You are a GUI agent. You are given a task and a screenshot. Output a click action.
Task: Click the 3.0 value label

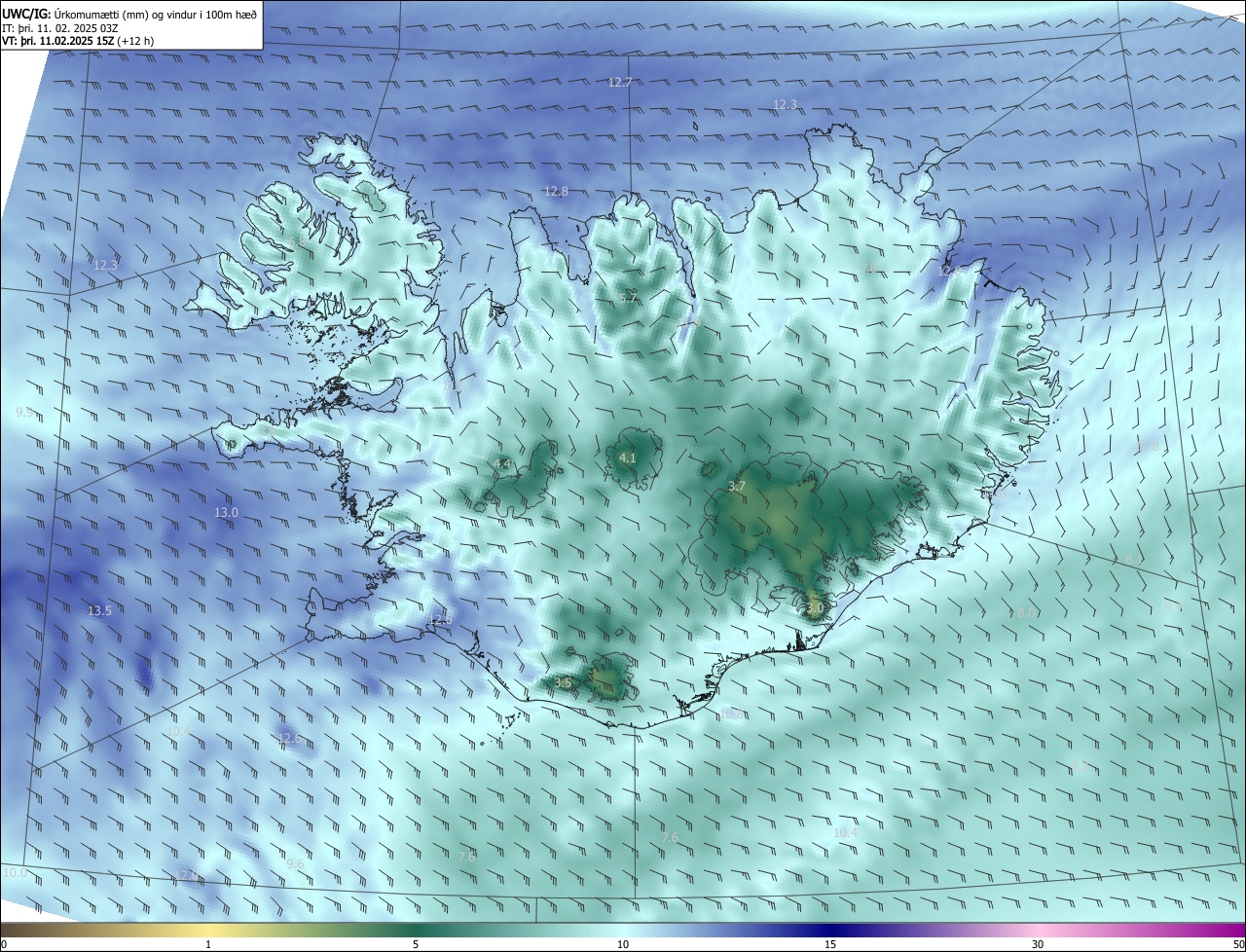coord(815,608)
